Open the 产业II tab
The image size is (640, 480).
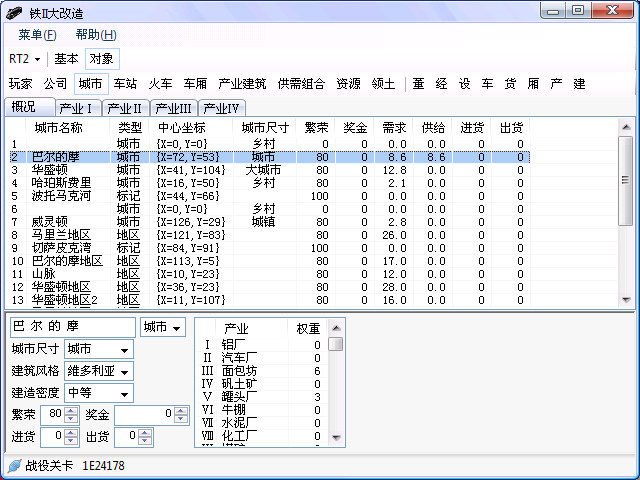[126, 108]
